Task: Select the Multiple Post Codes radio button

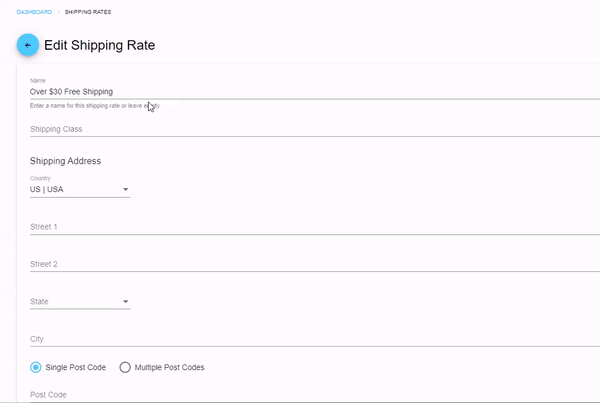Action: click(125, 367)
